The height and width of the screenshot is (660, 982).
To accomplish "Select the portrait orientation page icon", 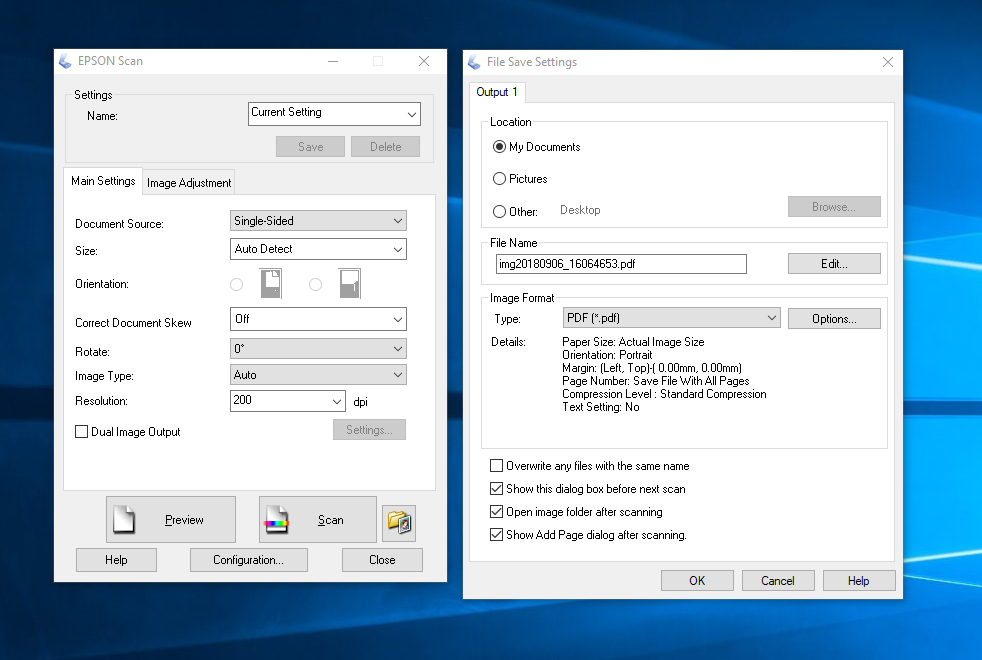I will [271, 284].
